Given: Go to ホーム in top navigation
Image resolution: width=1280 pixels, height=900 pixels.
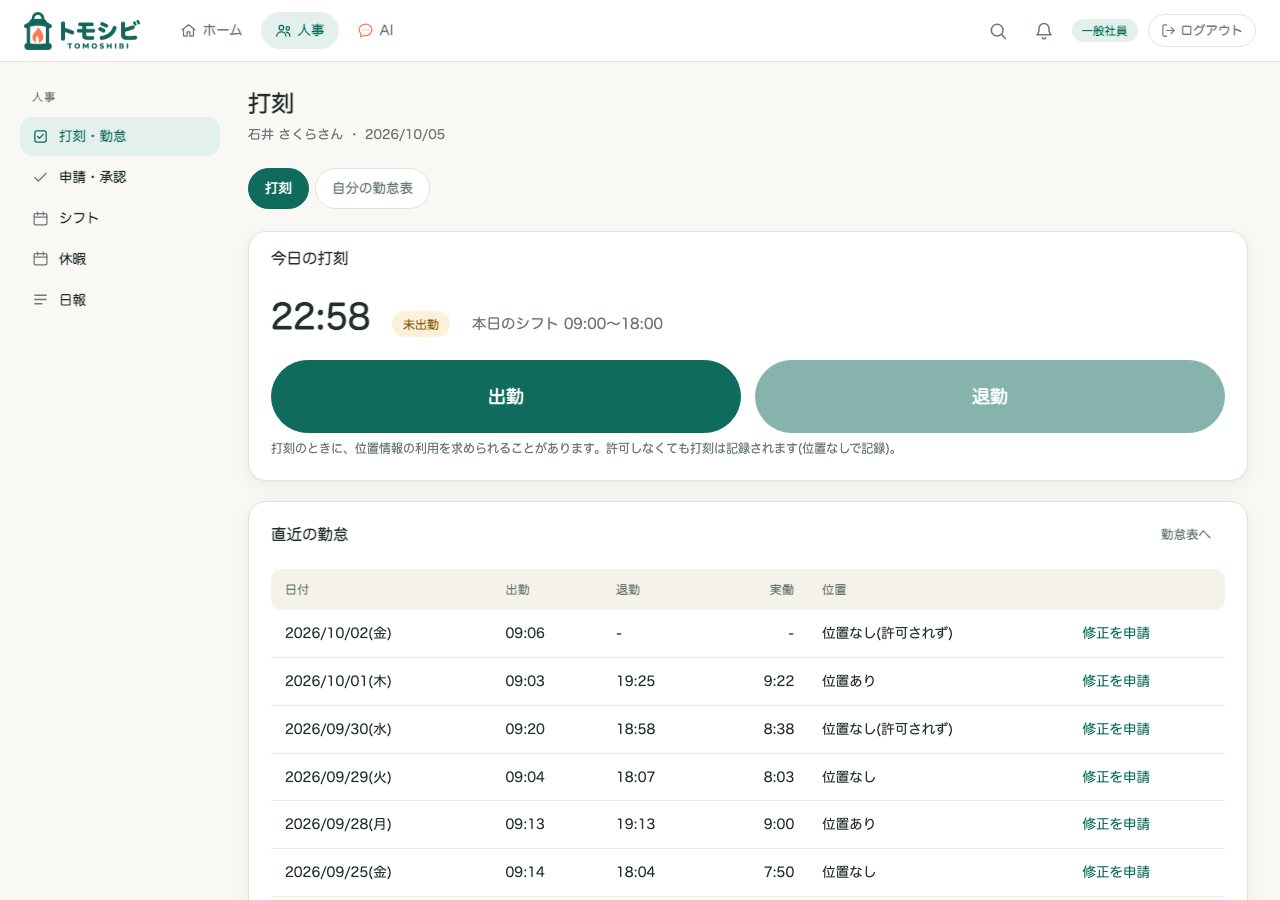Looking at the screenshot, I should tap(212, 30).
